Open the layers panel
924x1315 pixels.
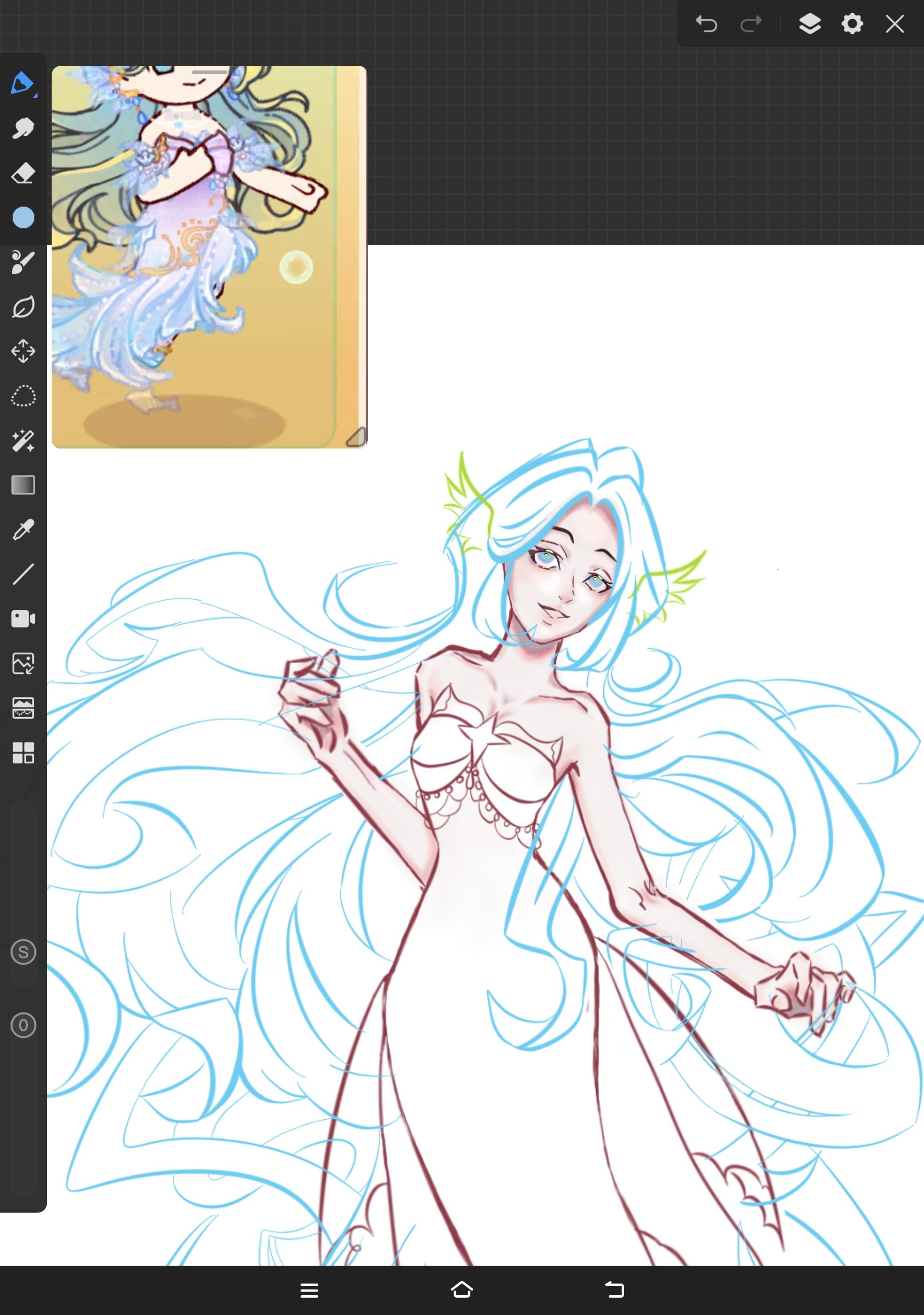tap(809, 24)
